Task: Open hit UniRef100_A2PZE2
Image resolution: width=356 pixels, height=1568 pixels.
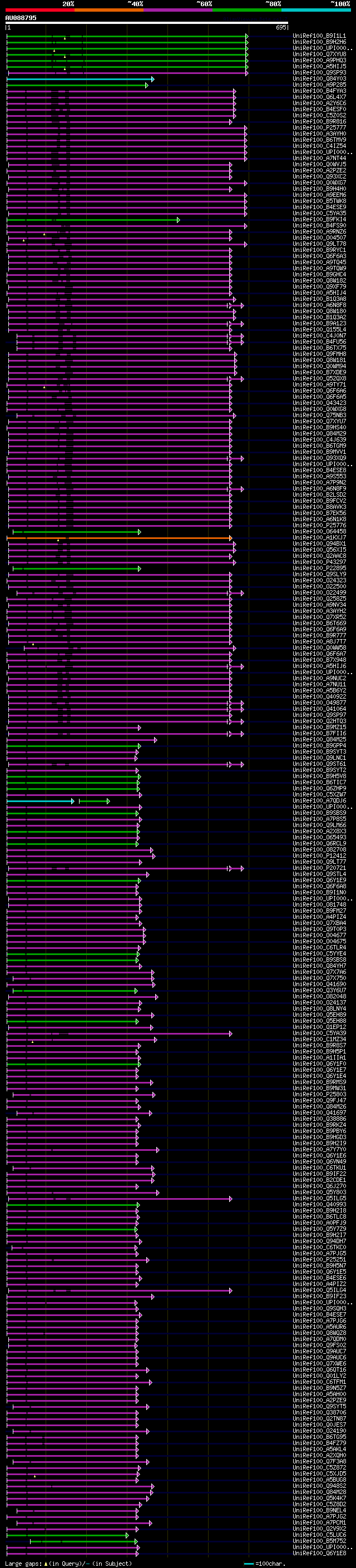Action: coord(319,170)
